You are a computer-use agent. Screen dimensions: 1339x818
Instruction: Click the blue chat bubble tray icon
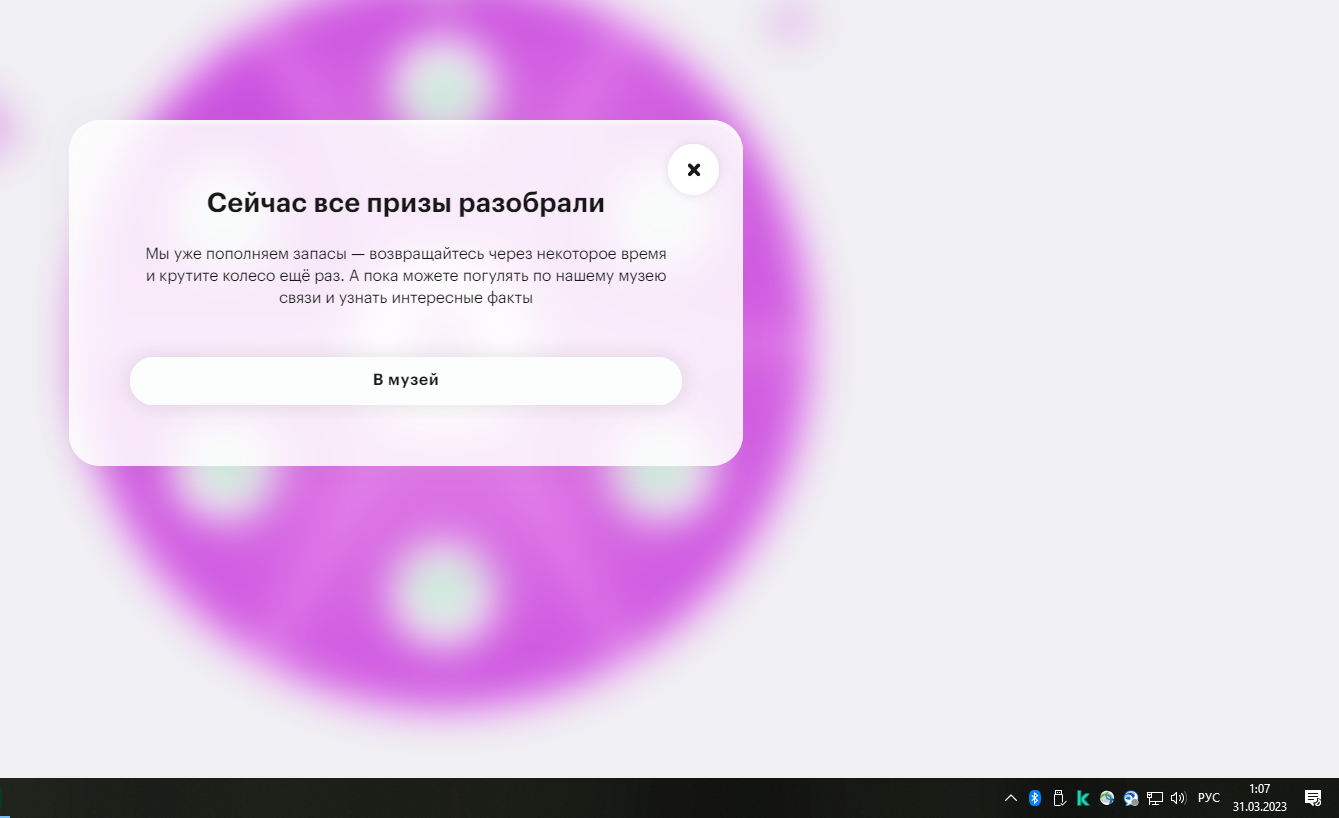pyautogui.click(x=1131, y=798)
